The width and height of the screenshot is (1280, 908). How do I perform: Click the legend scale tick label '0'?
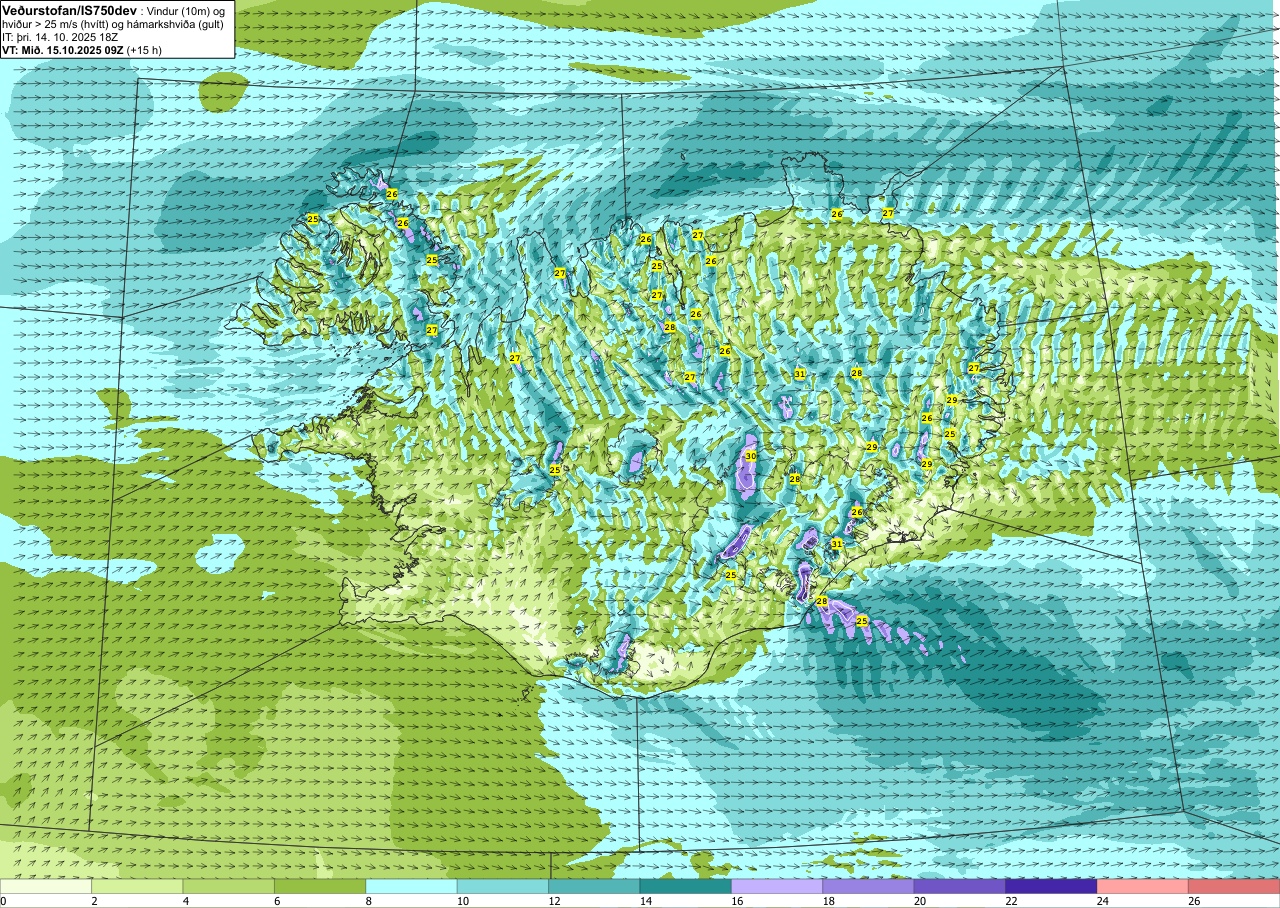3,901
